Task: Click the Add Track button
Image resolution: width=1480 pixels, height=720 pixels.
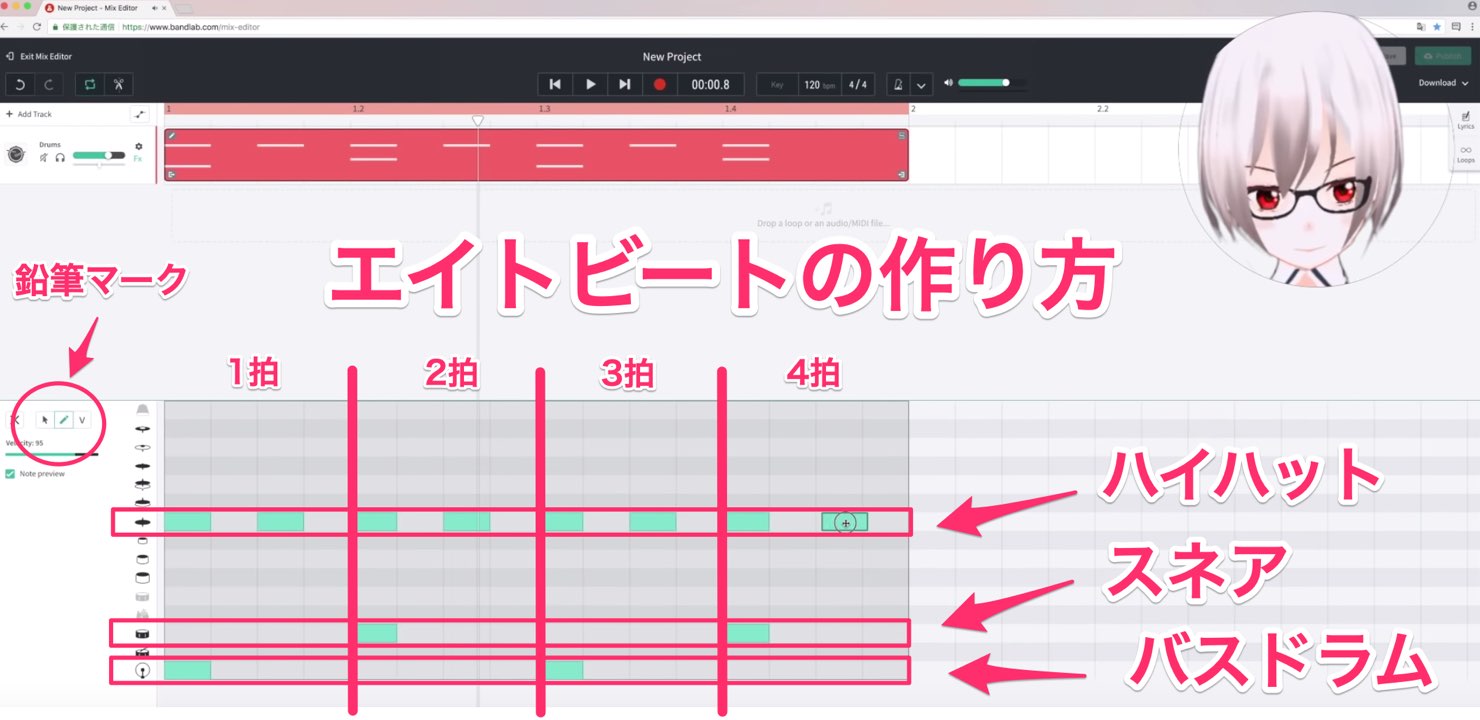Action: pyautogui.click(x=29, y=114)
